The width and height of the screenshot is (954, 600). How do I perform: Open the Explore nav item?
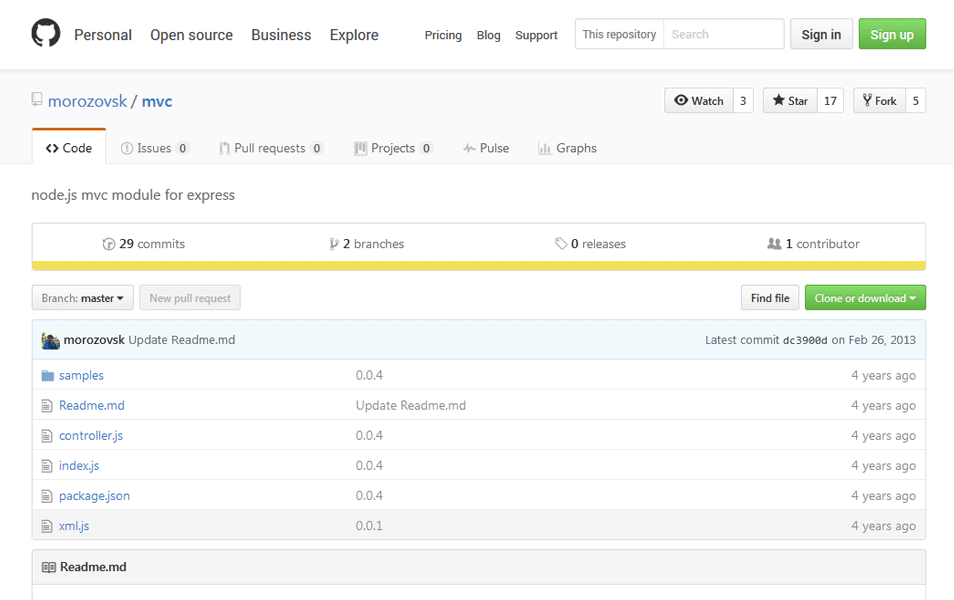[354, 35]
